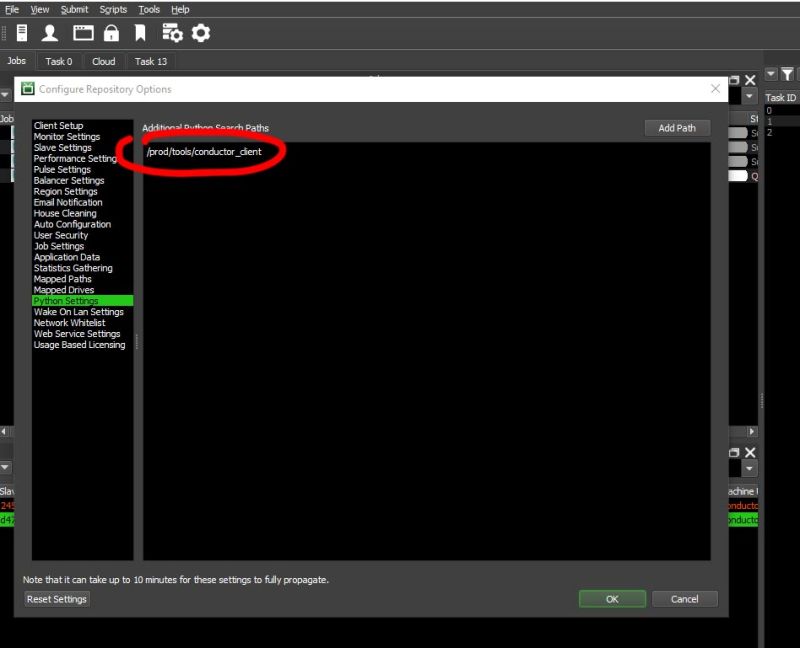Open the Scripts menu
The height and width of the screenshot is (648, 800).
pos(112,9)
